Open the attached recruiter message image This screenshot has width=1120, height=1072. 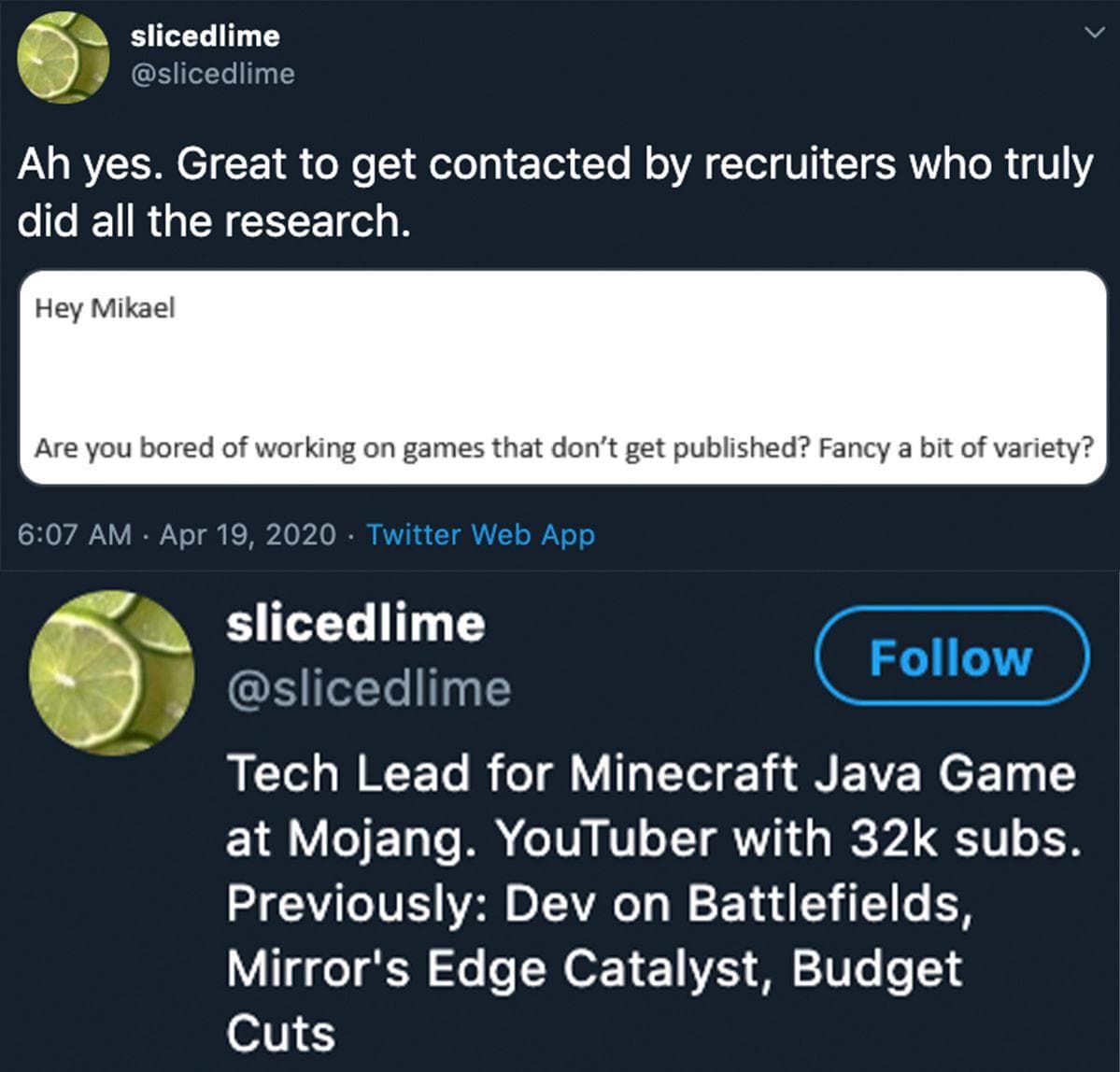click(562, 378)
